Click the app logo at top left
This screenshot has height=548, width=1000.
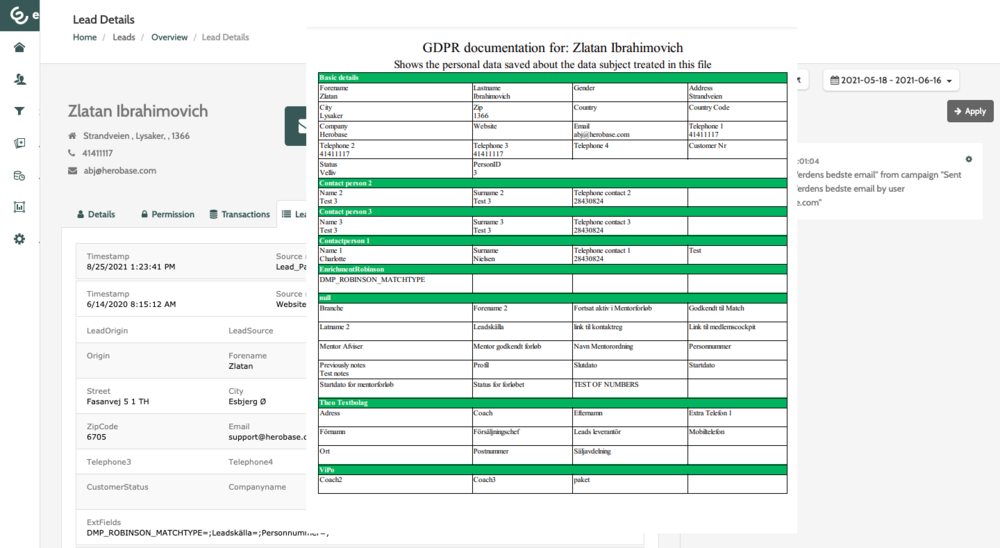[x=19, y=15]
